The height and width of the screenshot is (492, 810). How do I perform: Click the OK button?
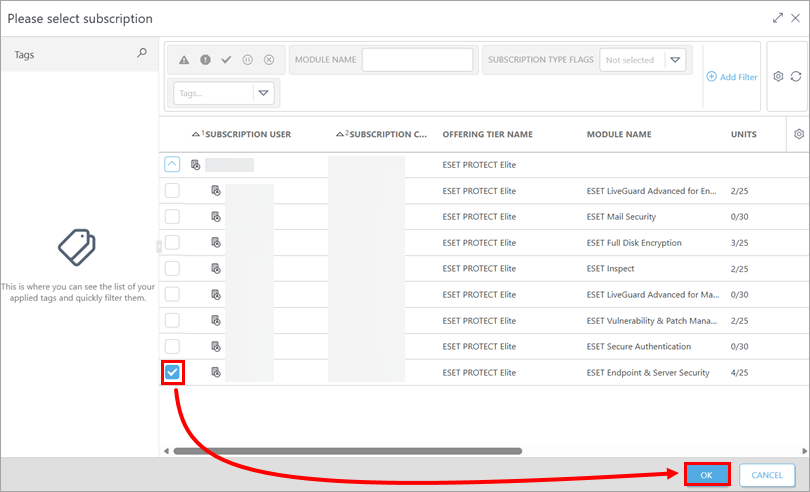click(x=707, y=475)
